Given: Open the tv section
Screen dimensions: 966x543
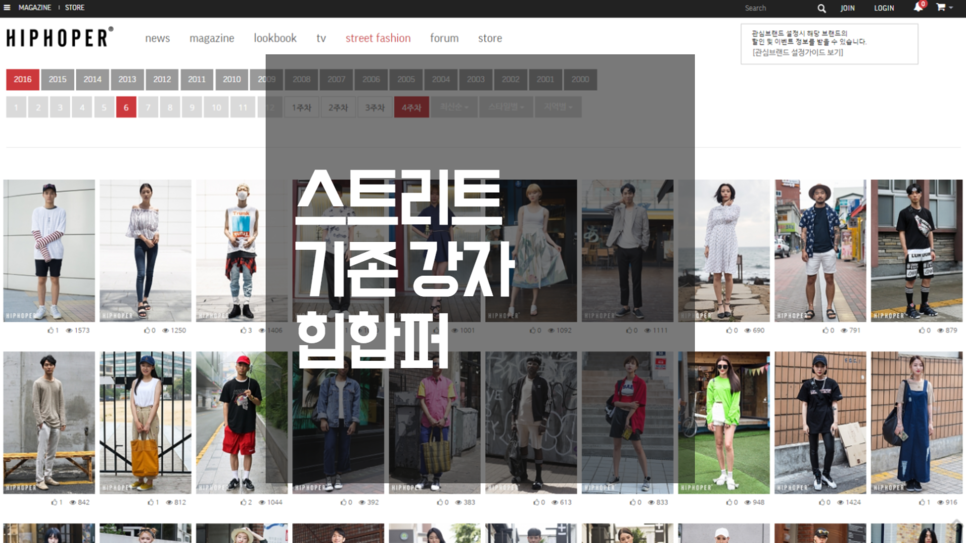Looking at the screenshot, I should click(321, 38).
